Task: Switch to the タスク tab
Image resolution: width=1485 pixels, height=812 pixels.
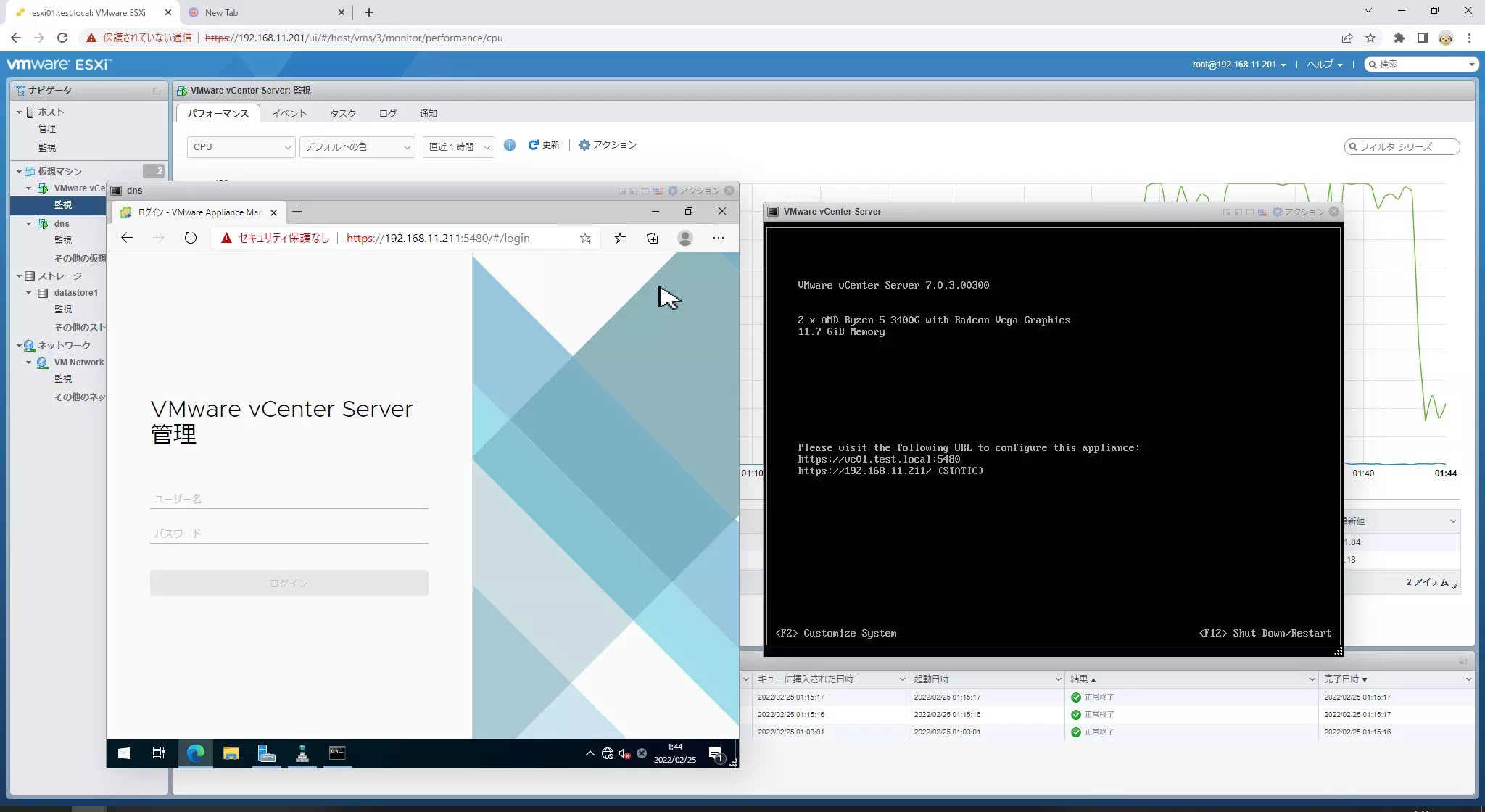Action: coord(343,114)
